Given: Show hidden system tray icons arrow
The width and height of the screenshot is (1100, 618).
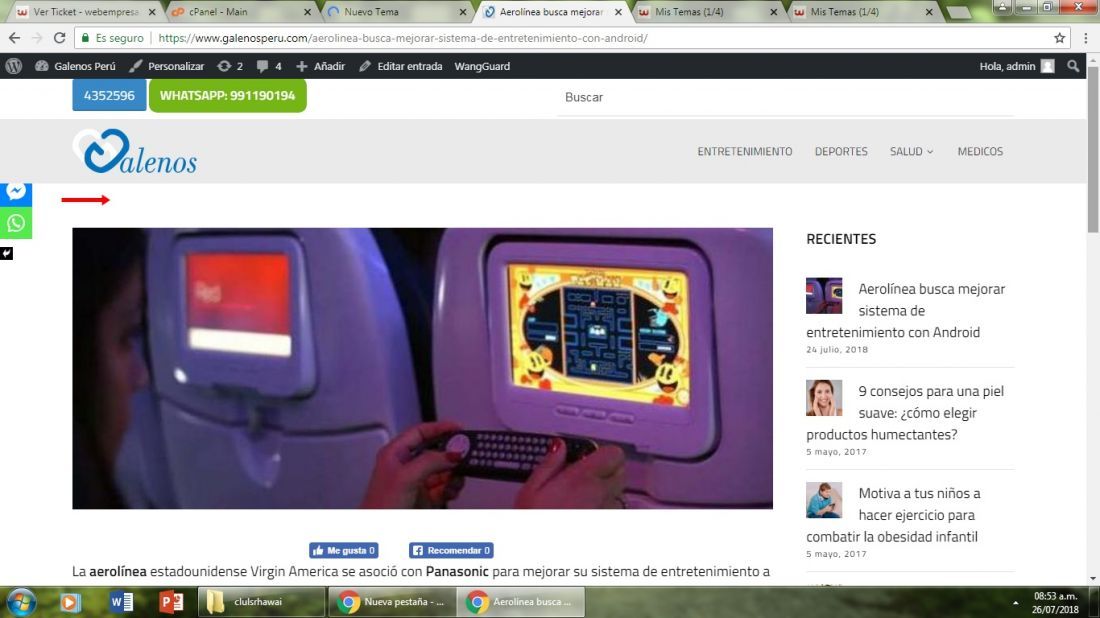Looking at the screenshot, I should [1015, 603].
